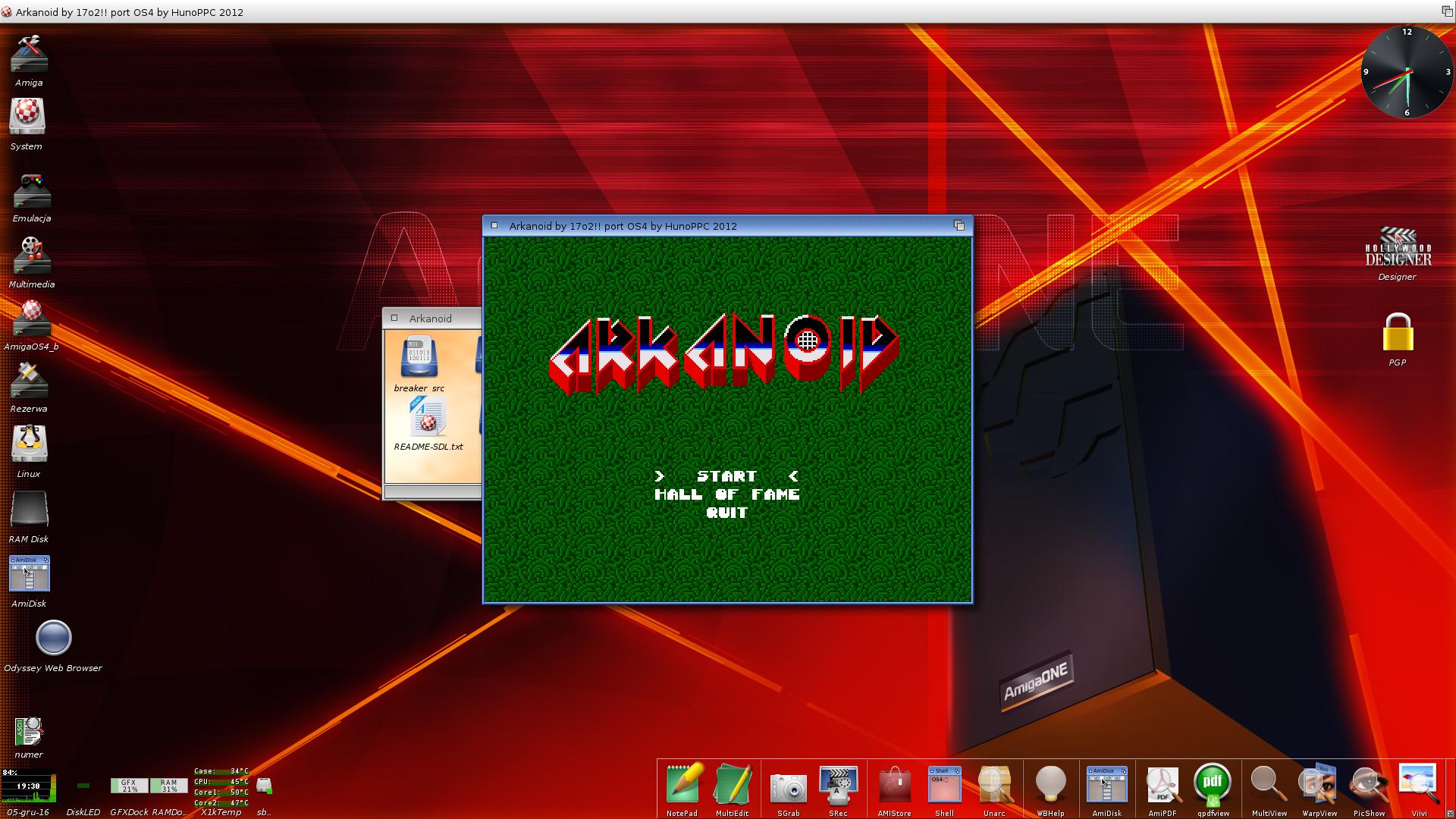Click the analog clock widget

point(1407,72)
